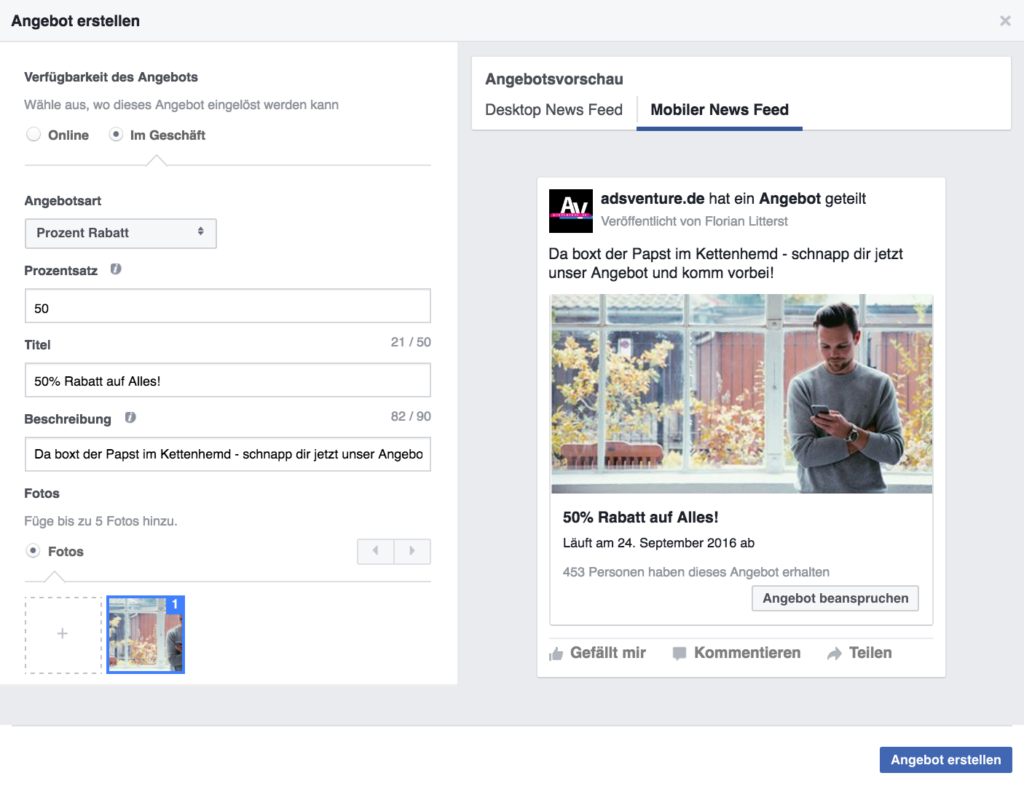Select the uploaded photo thumbnail
This screenshot has width=1024, height=789.
point(146,635)
